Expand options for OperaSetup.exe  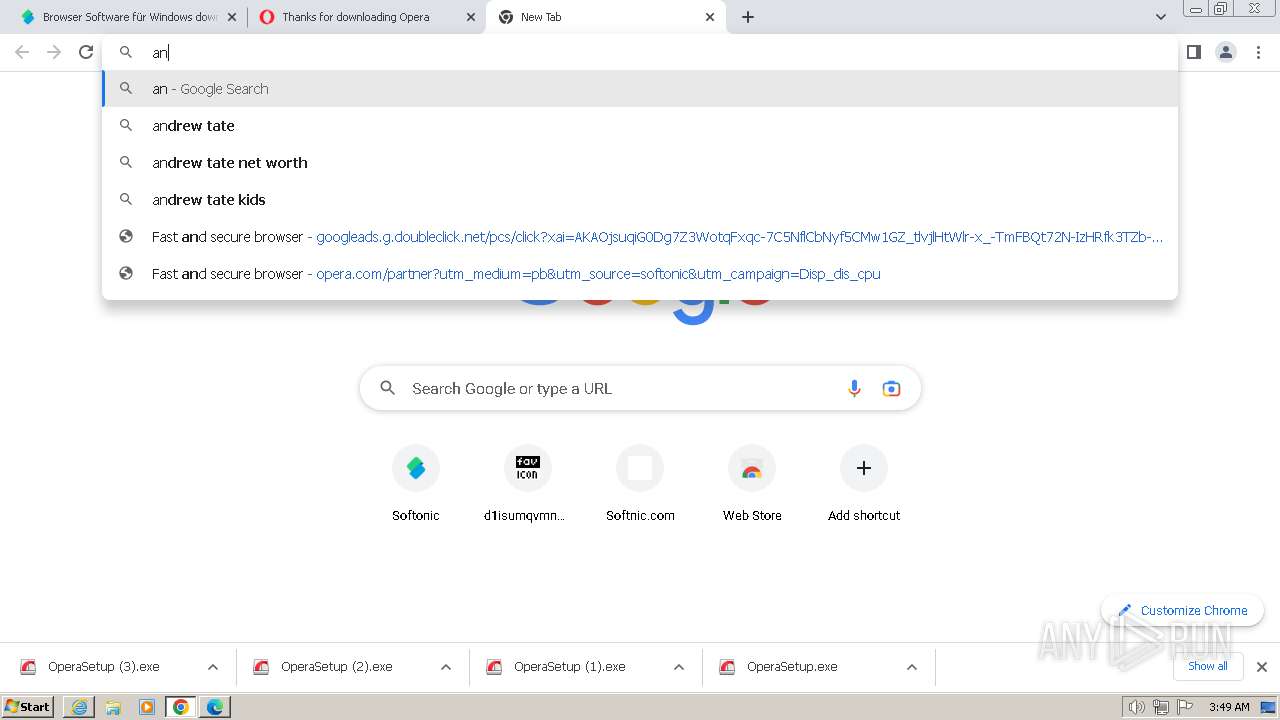tap(912, 667)
